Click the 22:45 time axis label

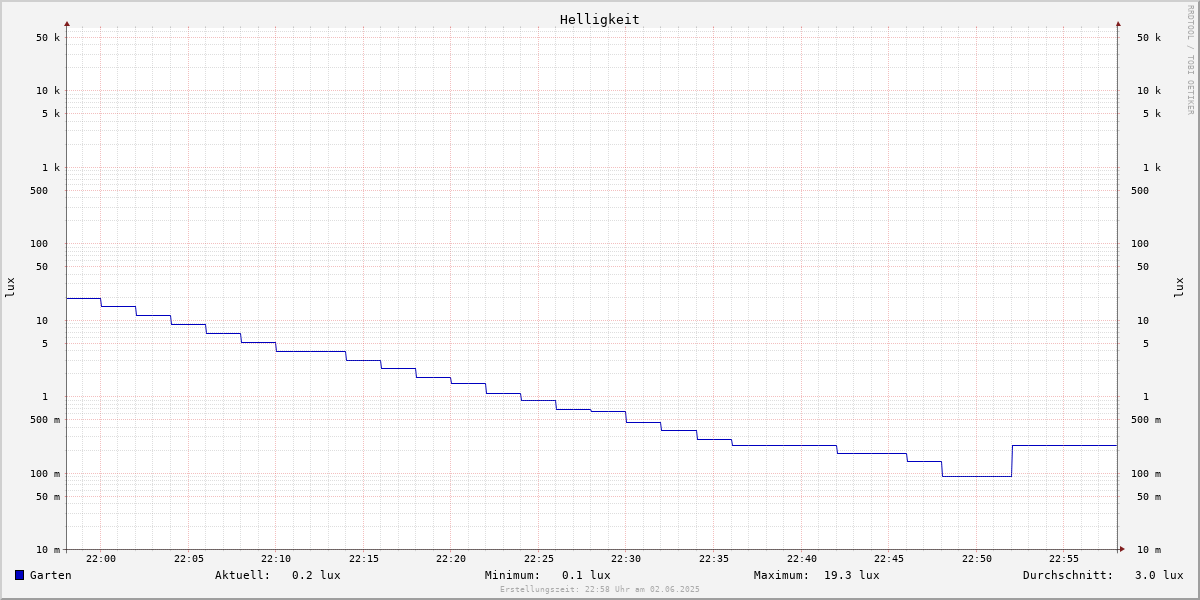click(889, 559)
